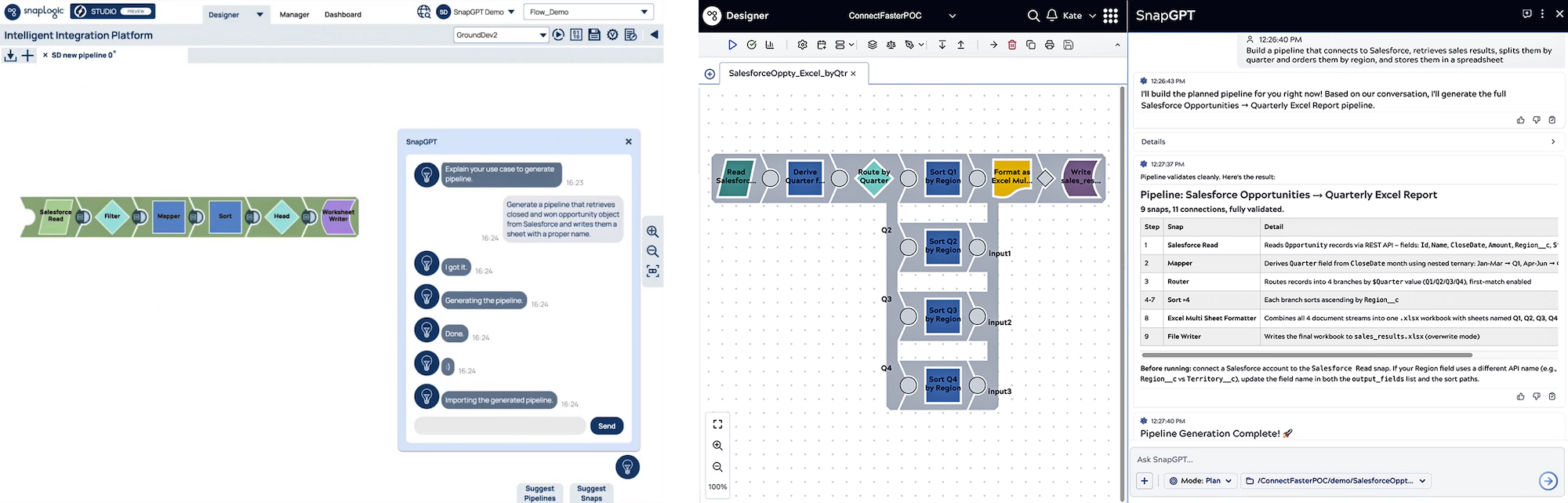
Task: Select the Sort Q3 by Region snap
Action: pyautogui.click(x=943, y=315)
